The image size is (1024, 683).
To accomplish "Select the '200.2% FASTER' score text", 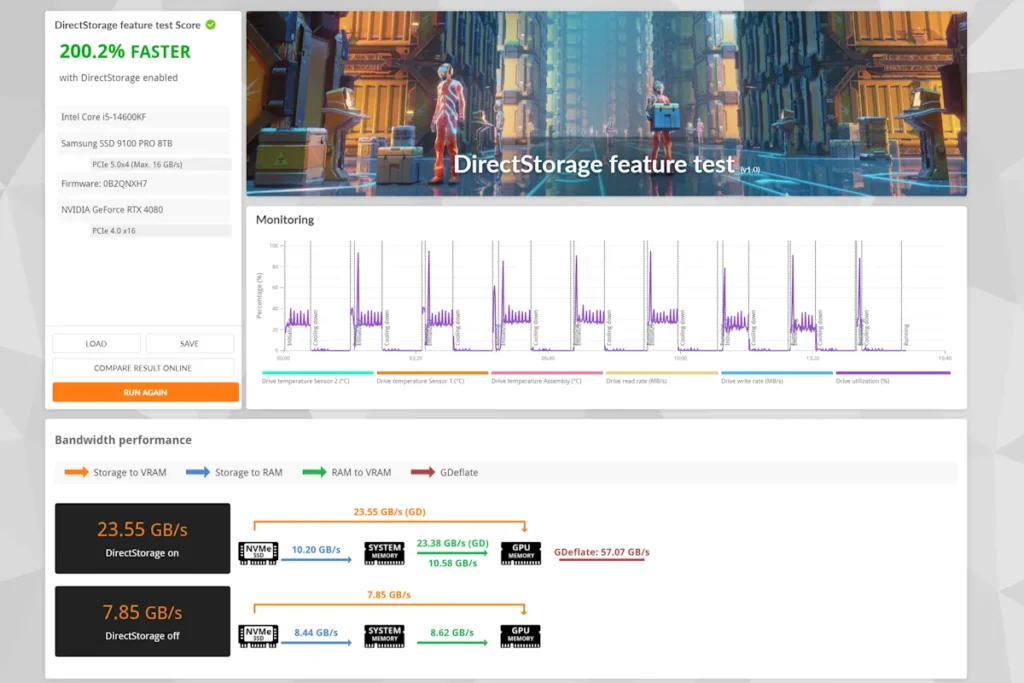I will 125,52.
